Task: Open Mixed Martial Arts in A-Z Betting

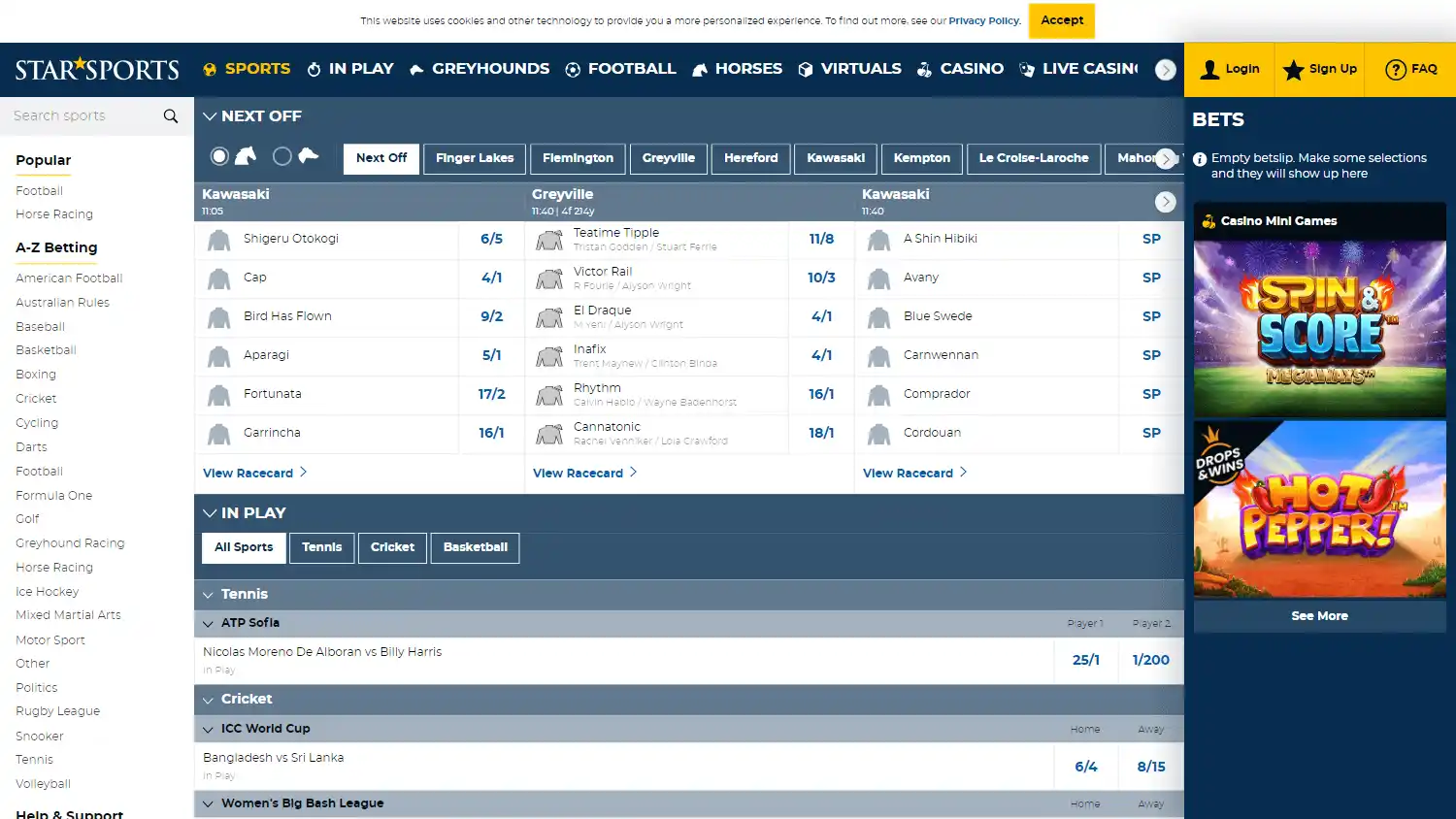Action: pos(68,615)
